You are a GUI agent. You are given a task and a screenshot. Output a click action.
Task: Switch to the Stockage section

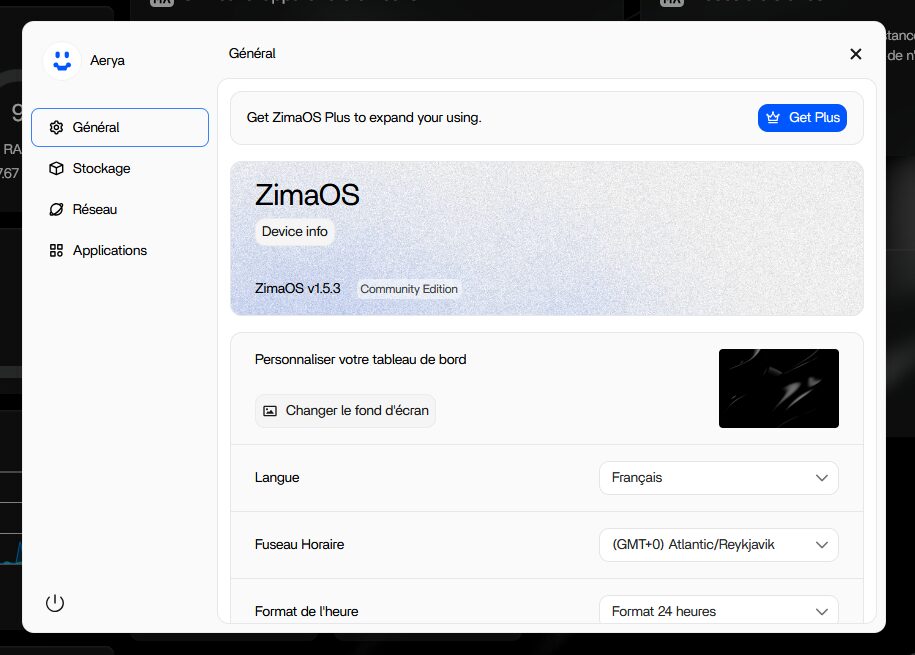coord(101,168)
